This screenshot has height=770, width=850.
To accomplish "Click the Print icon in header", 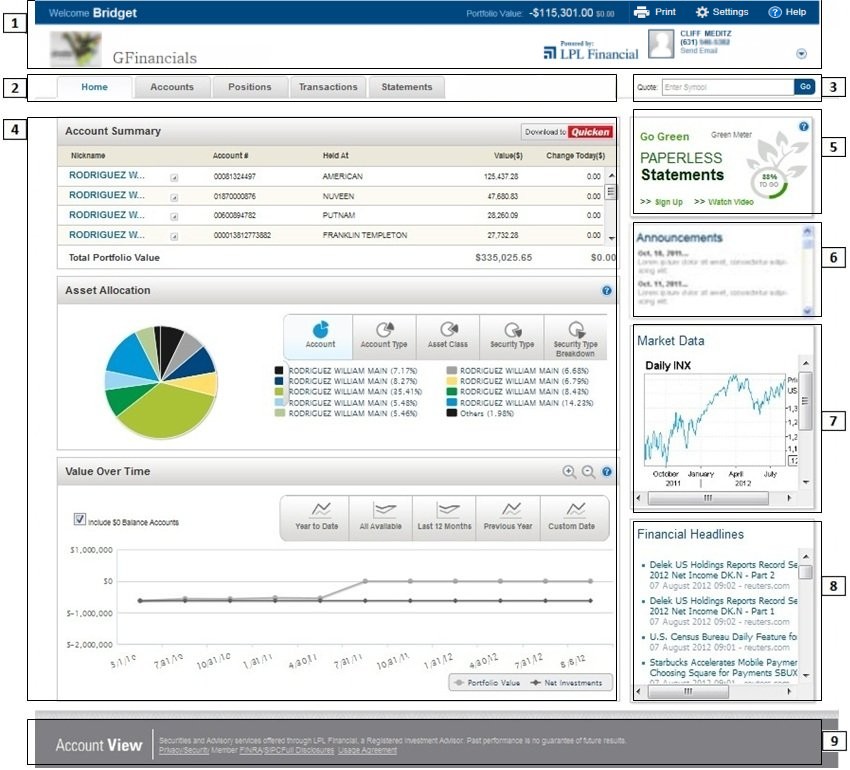I will [x=641, y=13].
